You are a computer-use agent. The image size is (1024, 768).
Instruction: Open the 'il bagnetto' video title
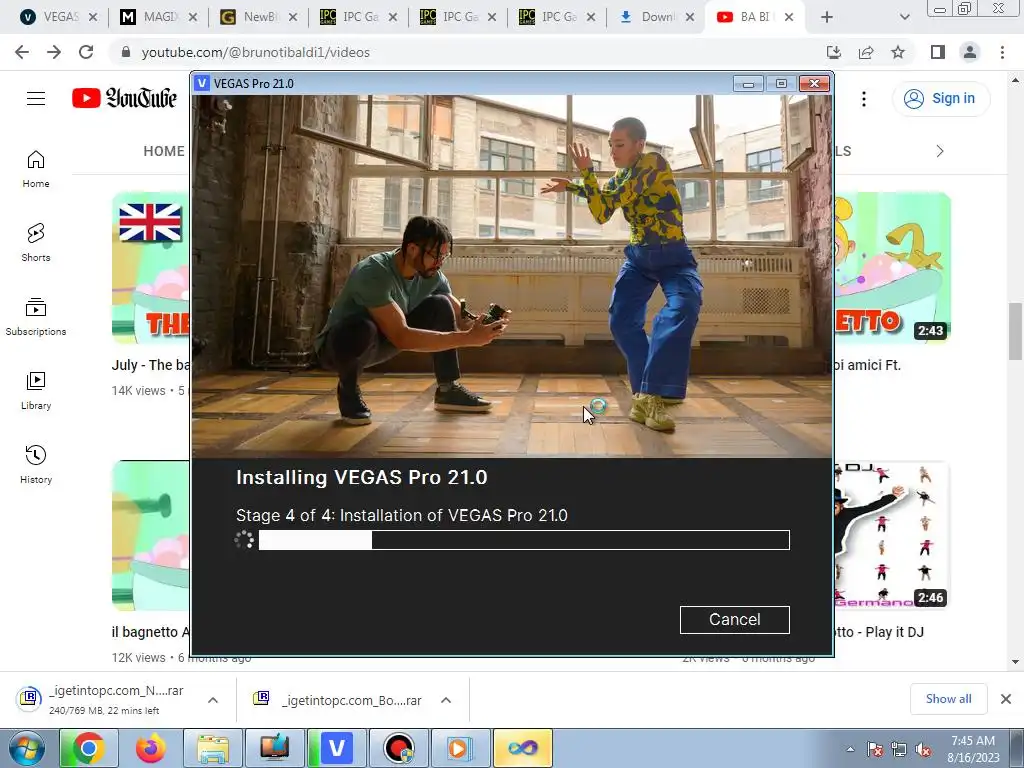[x=151, y=632]
